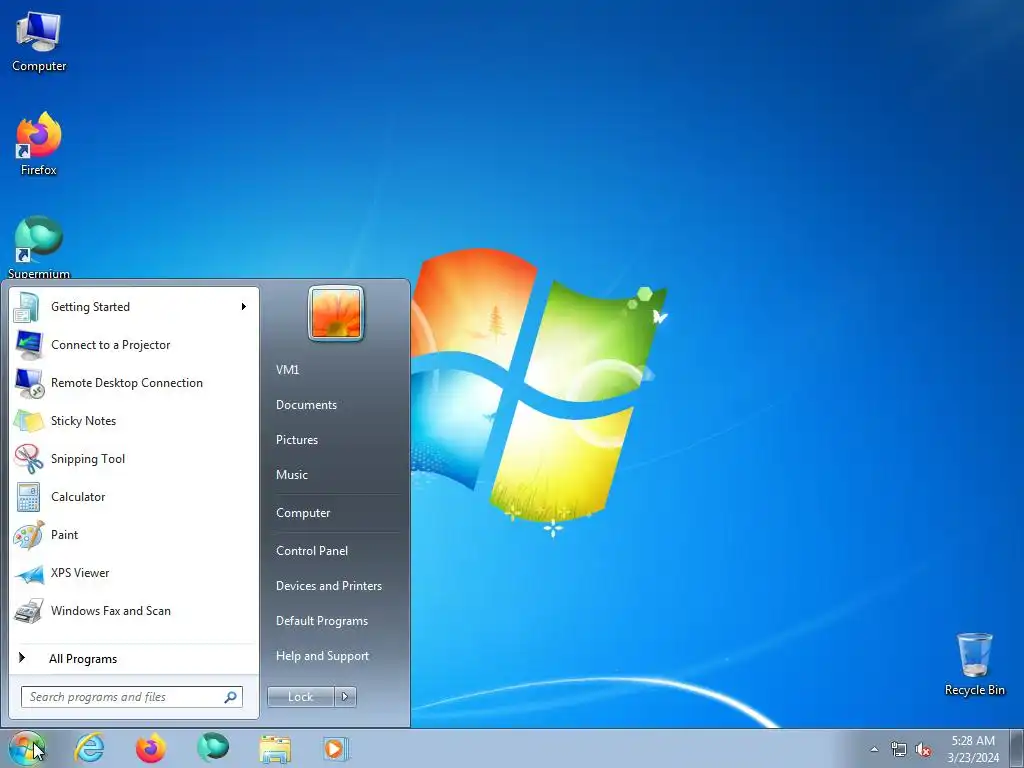Open Documents from Start menu
This screenshot has height=768, width=1024.
[306, 405]
